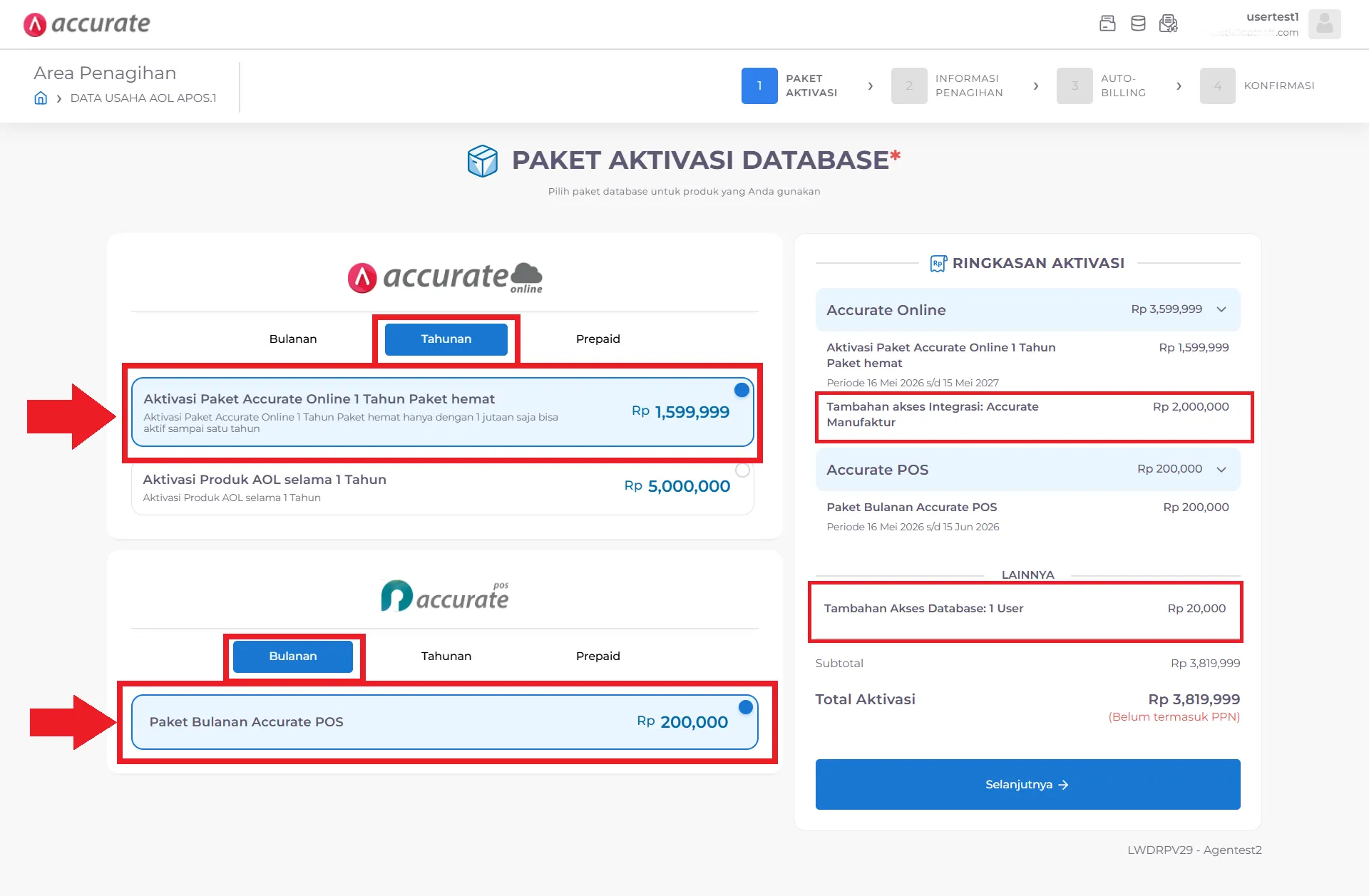Select Aktivasi Produk AOL 1 Tahun radio

point(742,470)
